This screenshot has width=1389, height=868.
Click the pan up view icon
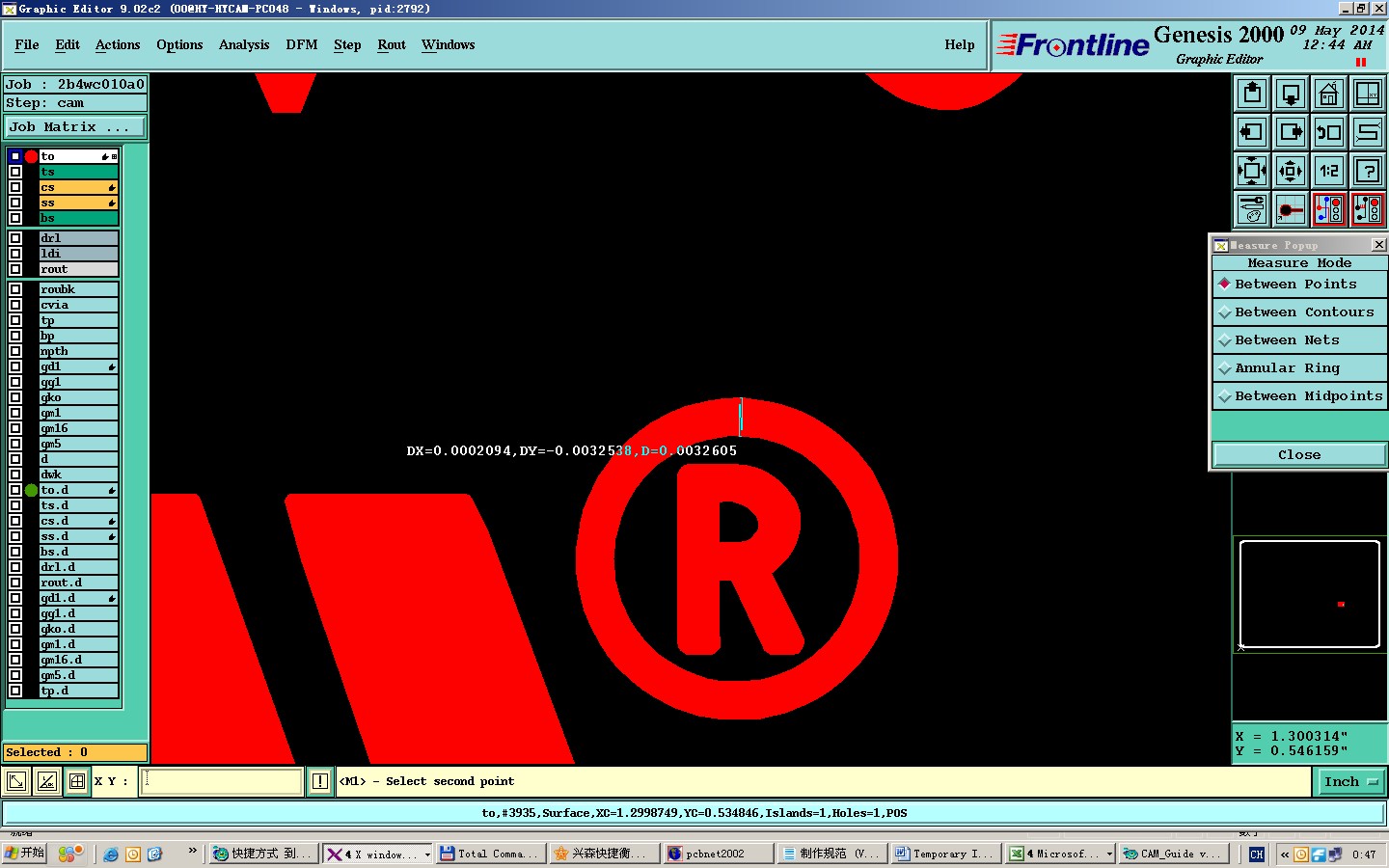pyautogui.click(x=1252, y=94)
